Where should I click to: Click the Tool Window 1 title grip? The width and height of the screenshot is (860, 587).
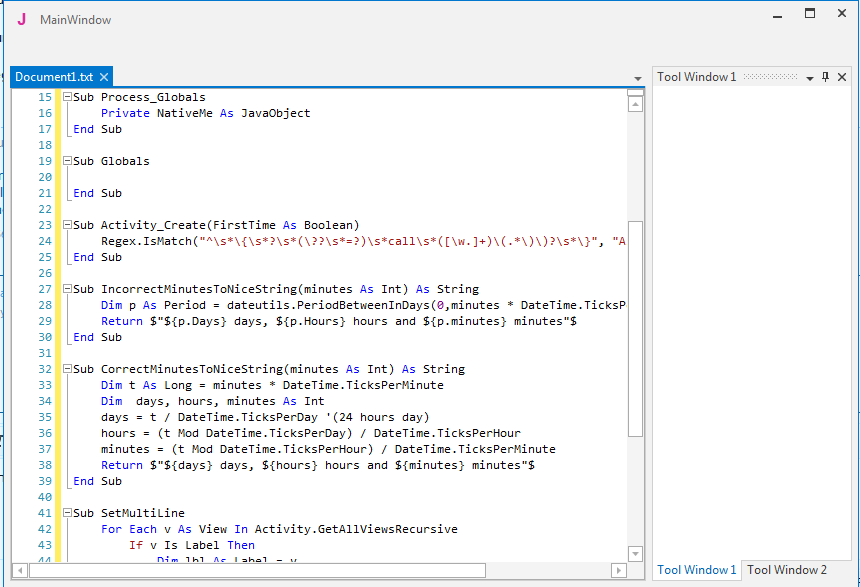point(771,77)
